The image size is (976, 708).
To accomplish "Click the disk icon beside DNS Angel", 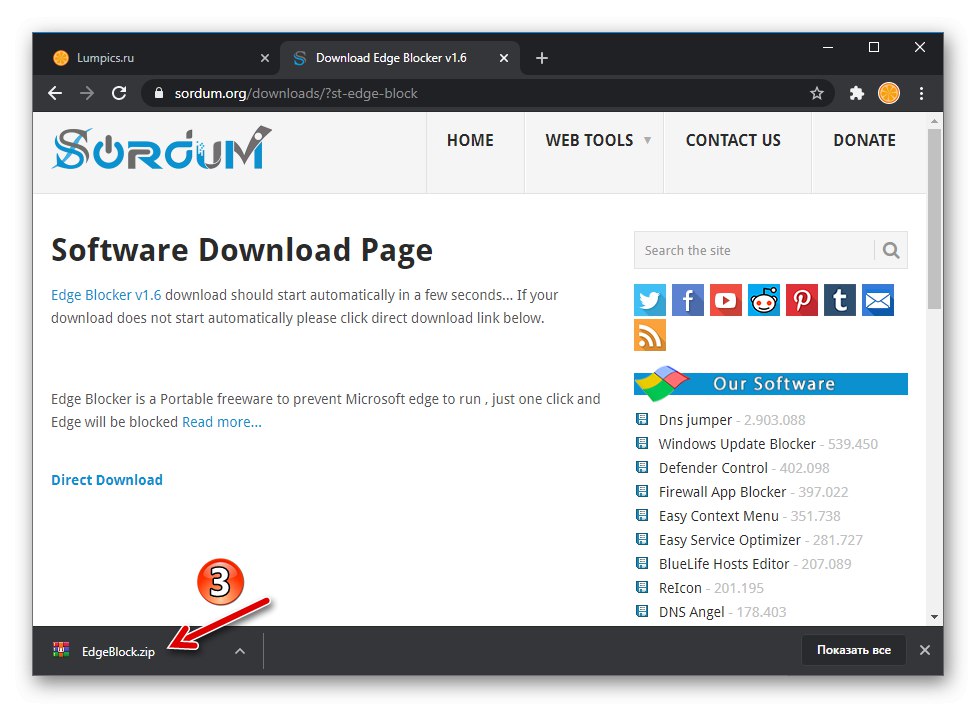I will 642,611.
